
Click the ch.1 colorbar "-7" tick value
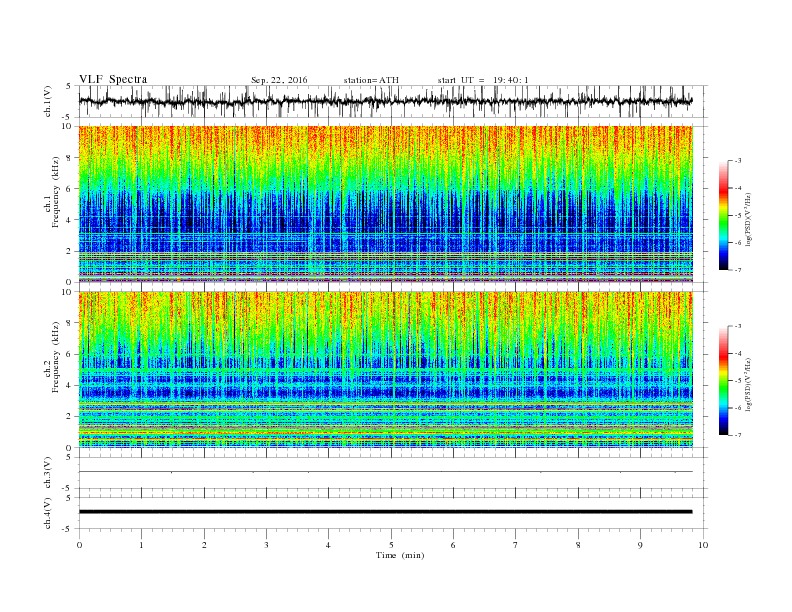pyautogui.click(x=738, y=270)
